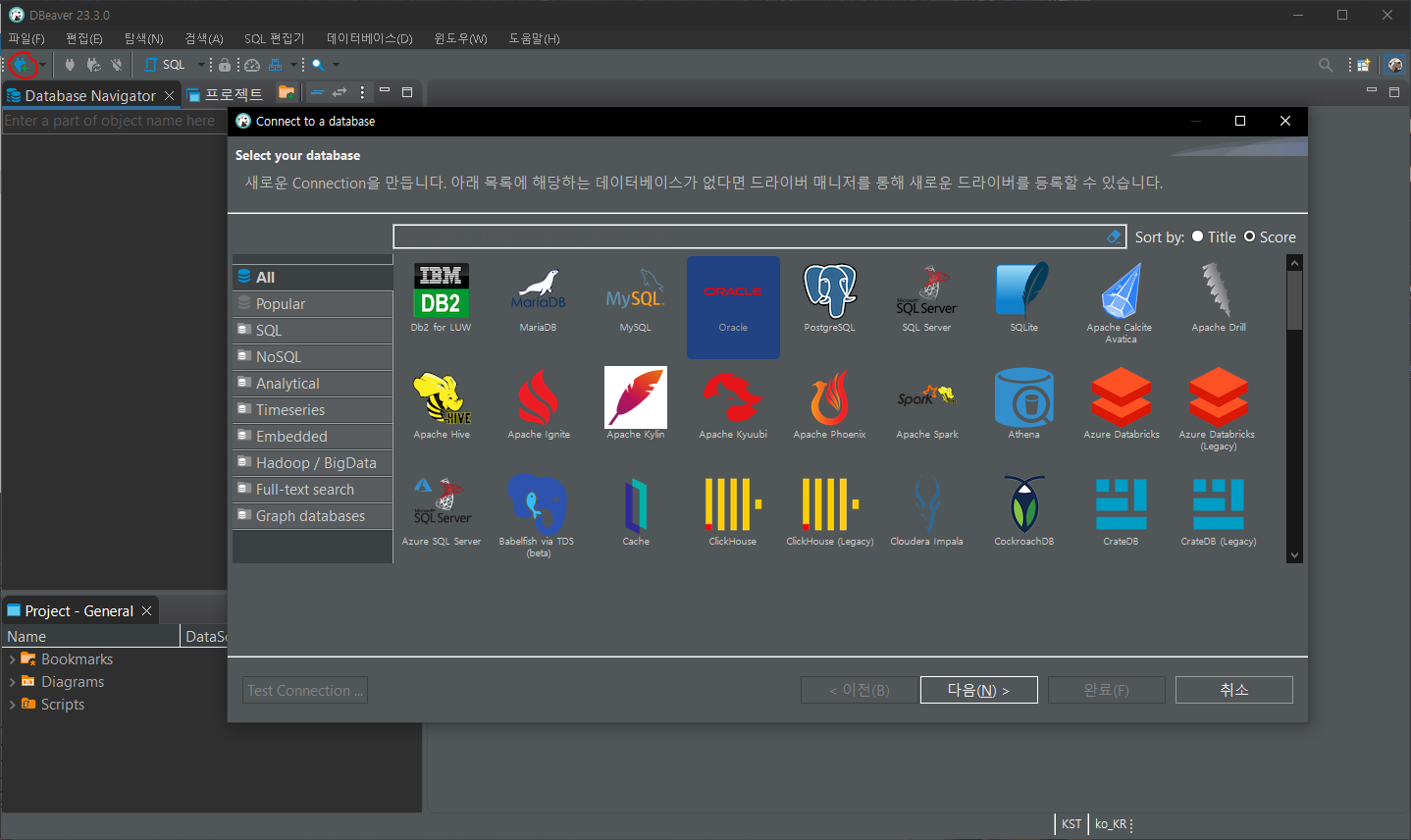
Task: Open the 파일(F) menu
Action: pyautogui.click(x=26, y=38)
